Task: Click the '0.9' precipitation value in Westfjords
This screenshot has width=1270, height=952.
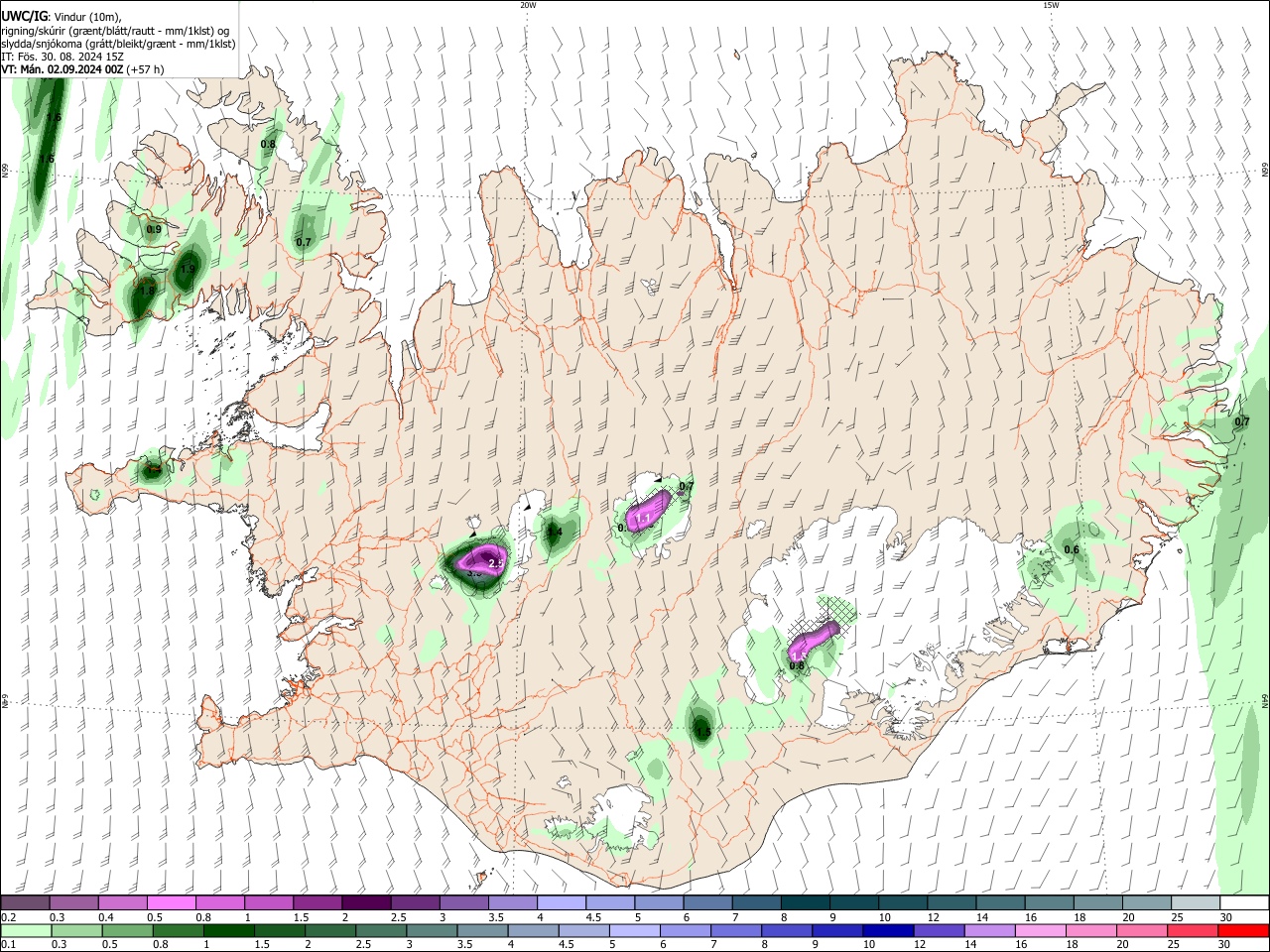Action: (x=154, y=229)
